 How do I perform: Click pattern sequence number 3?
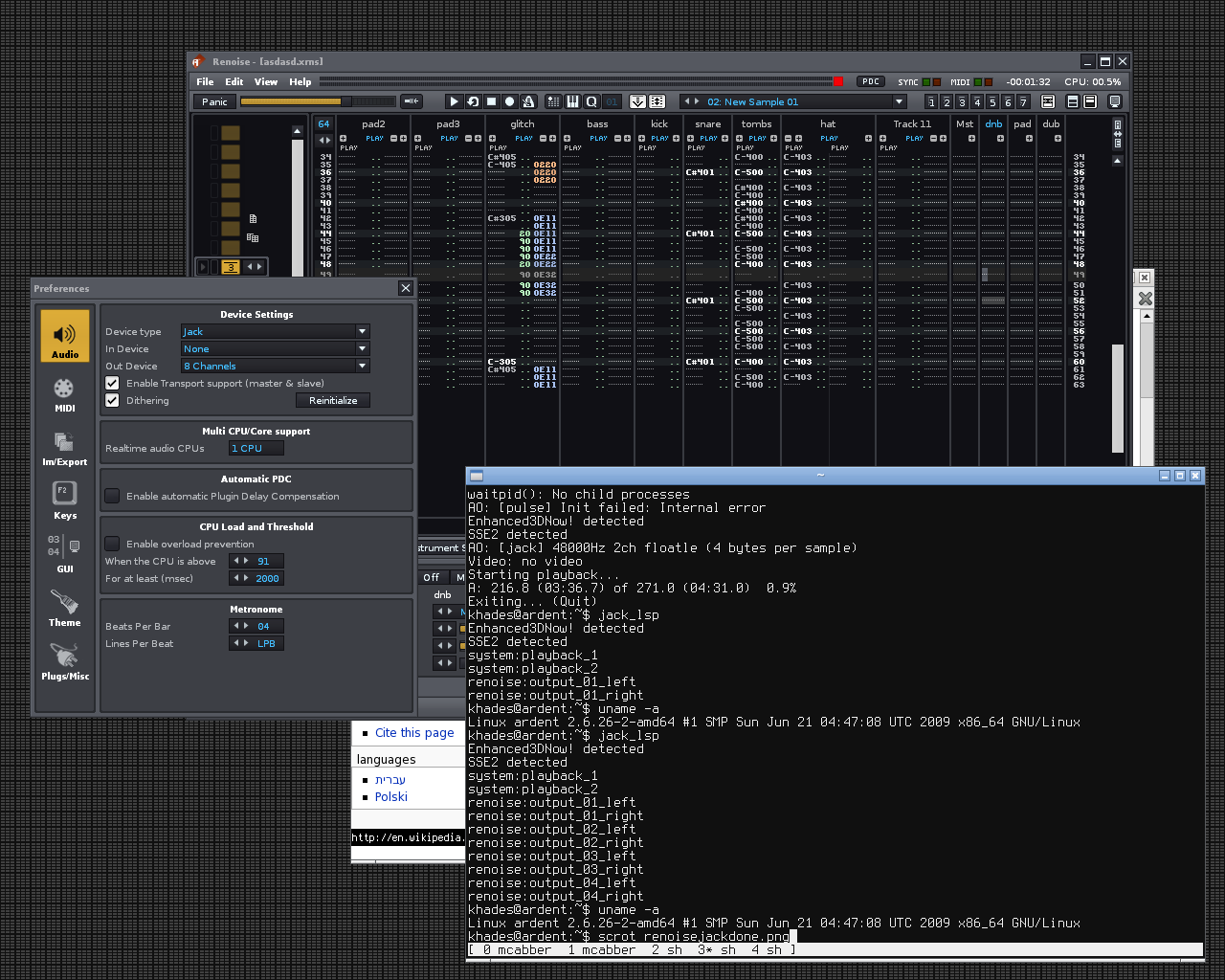pyautogui.click(x=231, y=267)
